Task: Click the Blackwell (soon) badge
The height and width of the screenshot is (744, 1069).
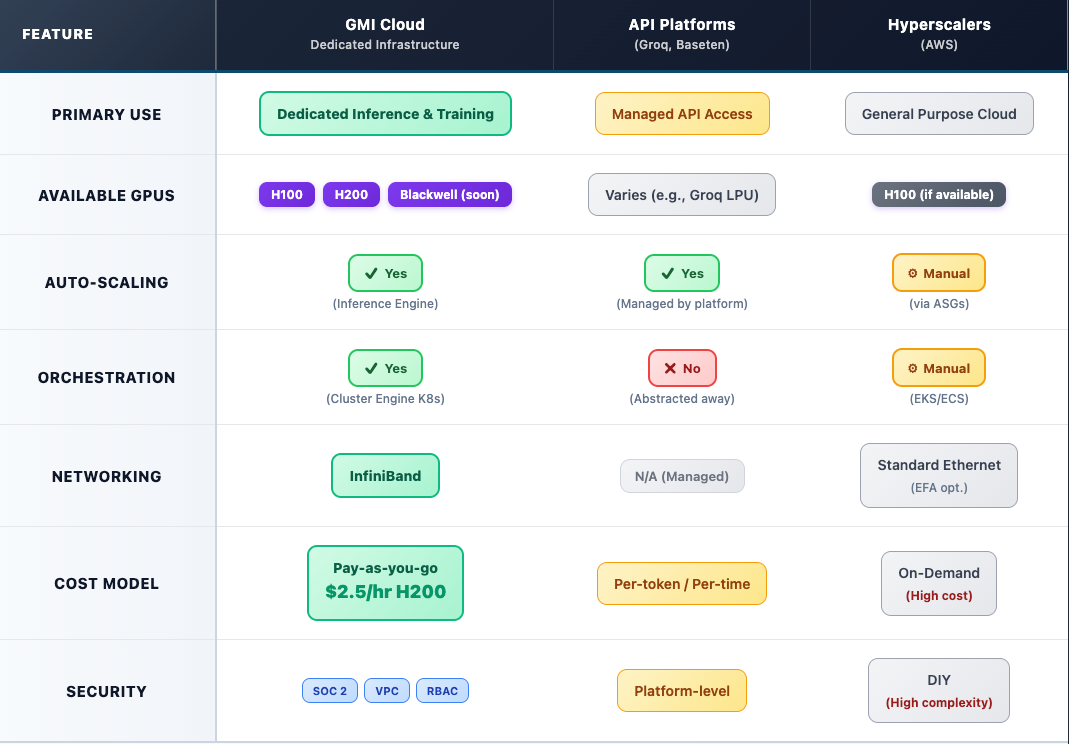Action: [450, 194]
